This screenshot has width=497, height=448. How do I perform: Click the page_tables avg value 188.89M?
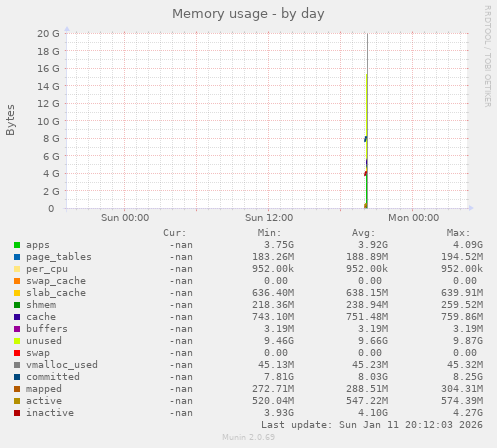[x=367, y=257]
